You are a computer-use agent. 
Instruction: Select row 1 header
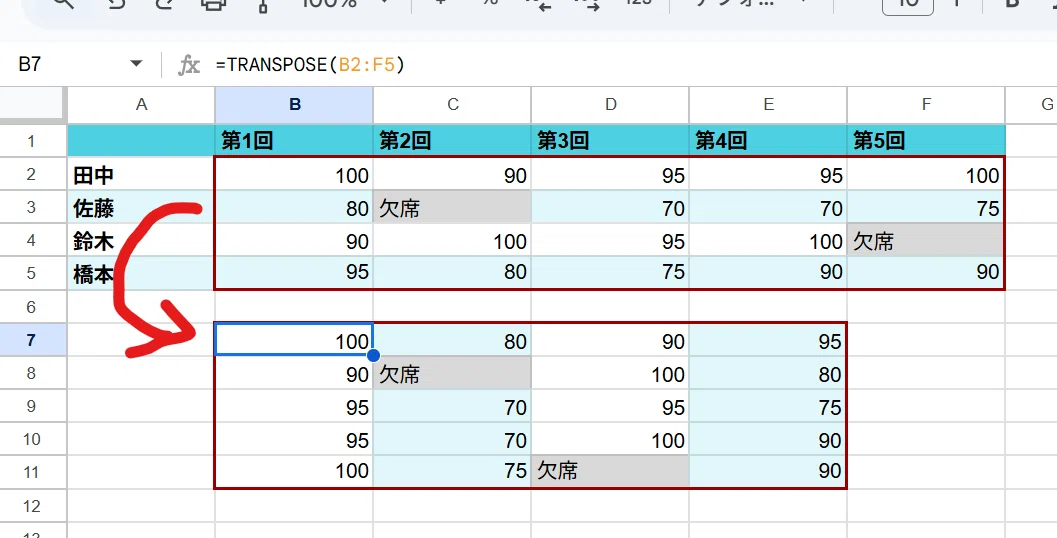point(33,141)
